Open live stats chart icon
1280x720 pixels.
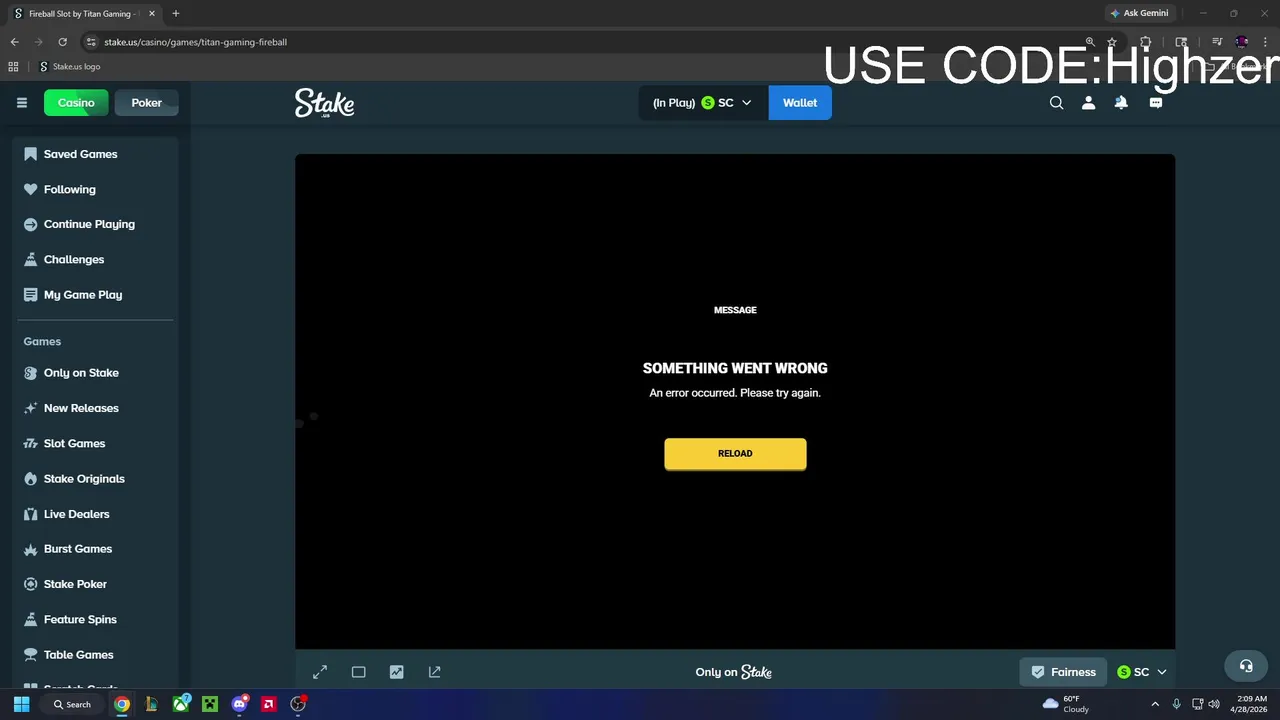396,672
